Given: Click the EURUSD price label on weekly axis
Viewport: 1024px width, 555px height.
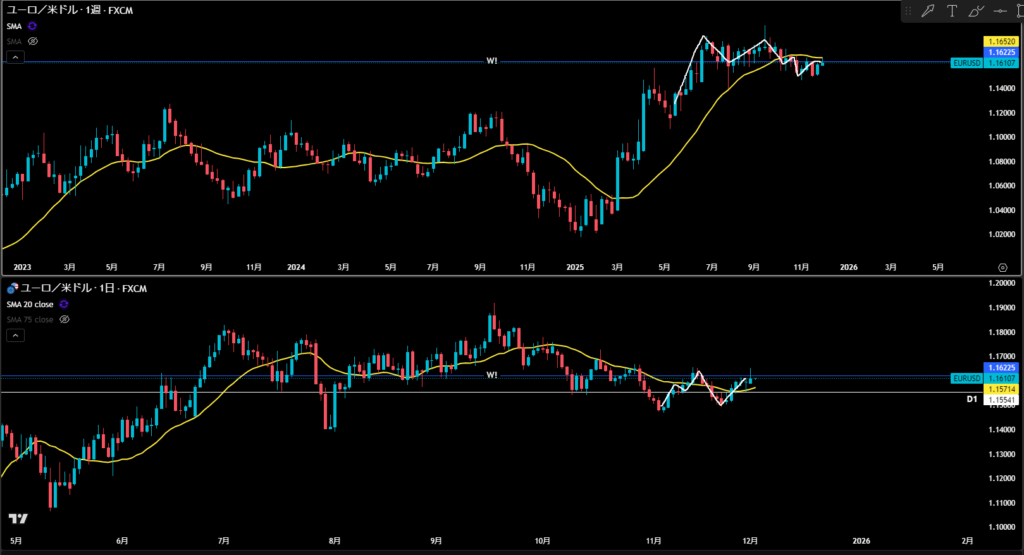Looking at the screenshot, I should point(967,62).
